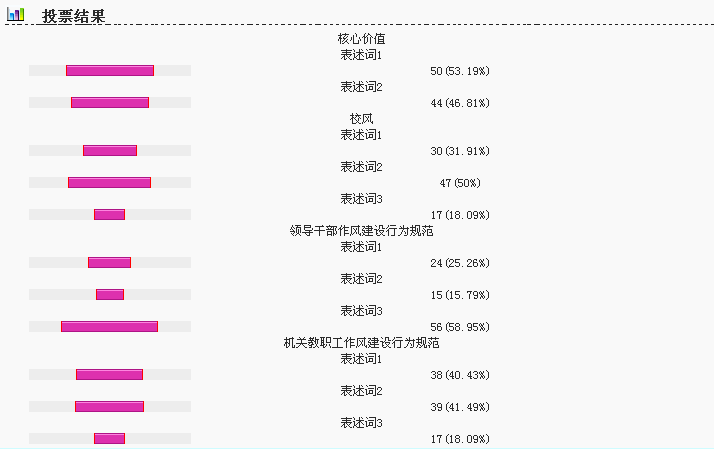Click the bar chart icon beside 投票结果
The width and height of the screenshot is (714, 451).
pyautogui.click(x=15, y=15)
